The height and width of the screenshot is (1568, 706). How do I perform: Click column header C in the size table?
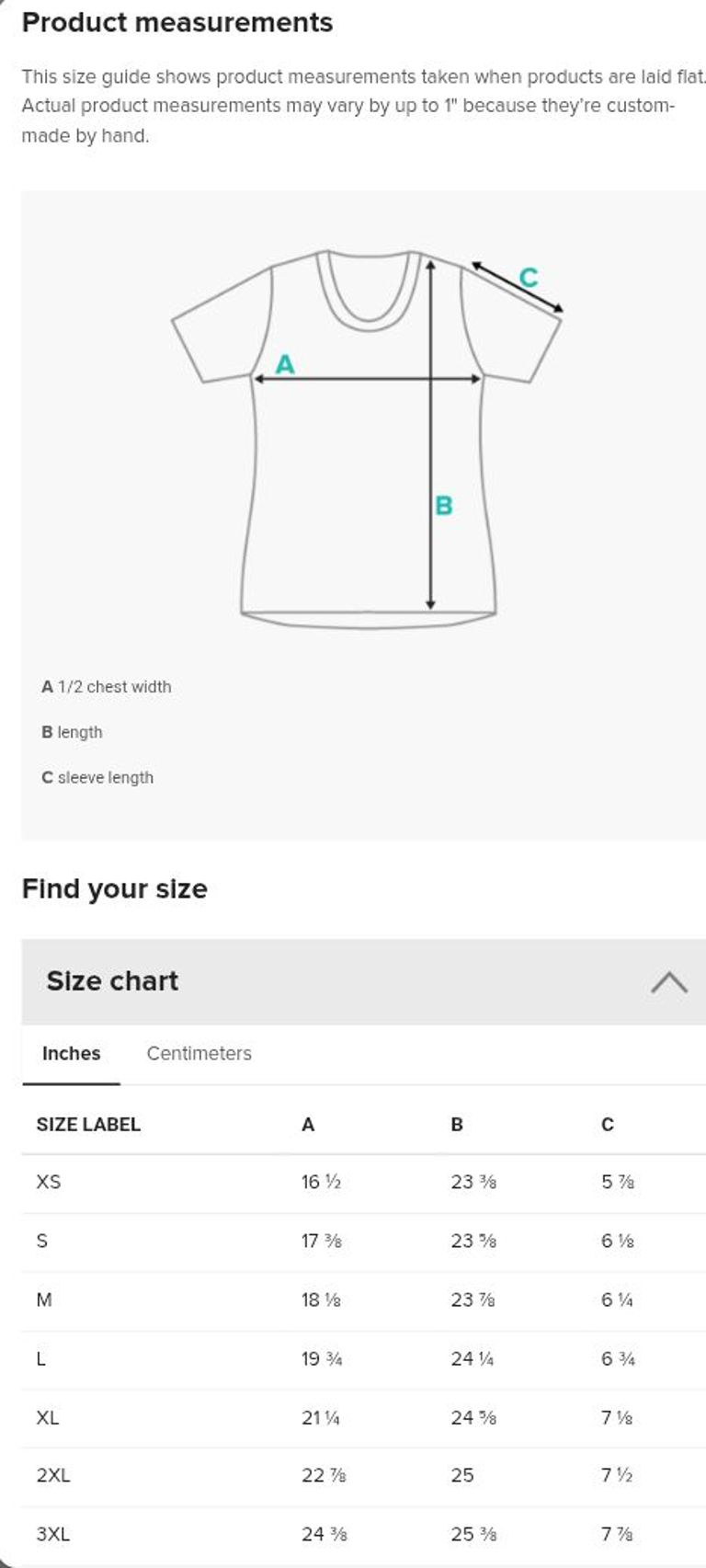tap(607, 1125)
